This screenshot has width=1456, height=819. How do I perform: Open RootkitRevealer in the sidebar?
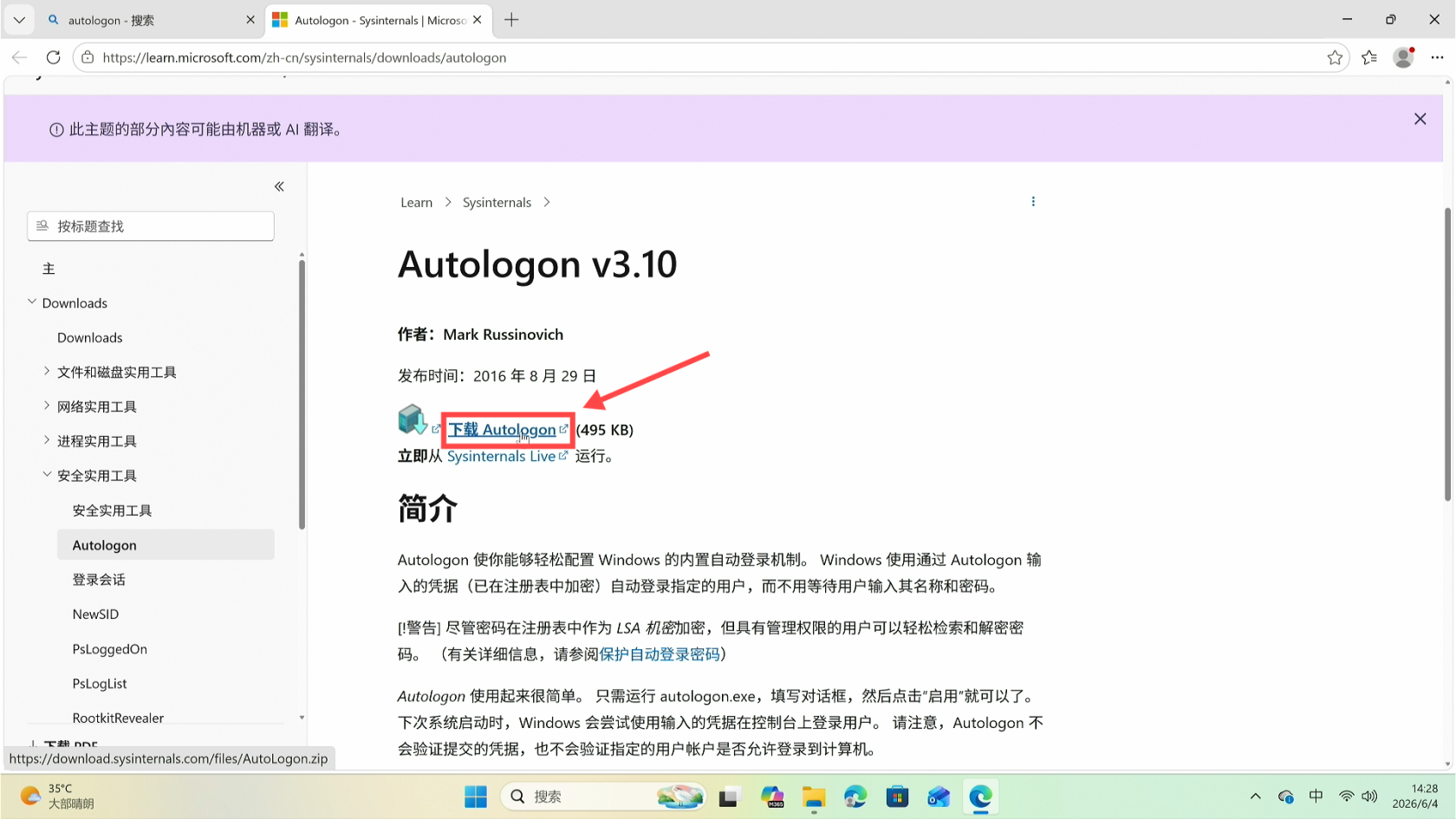(x=118, y=718)
